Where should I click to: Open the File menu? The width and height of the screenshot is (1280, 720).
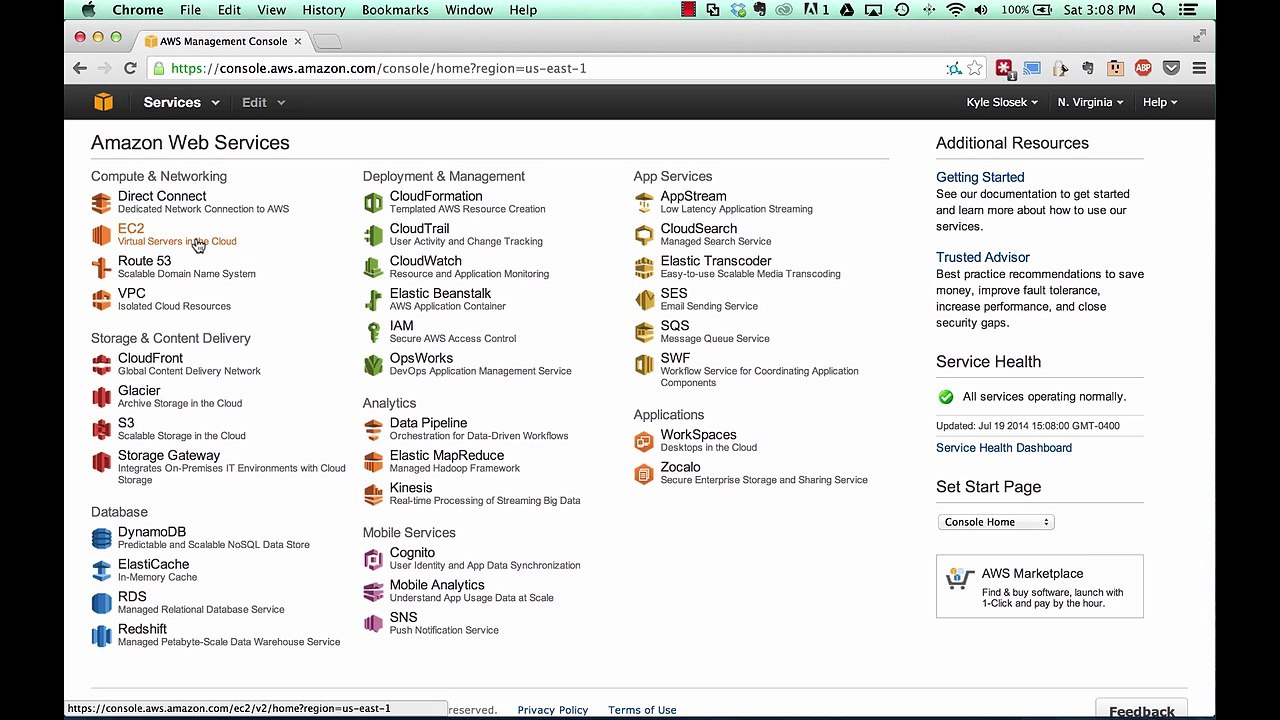point(190,10)
